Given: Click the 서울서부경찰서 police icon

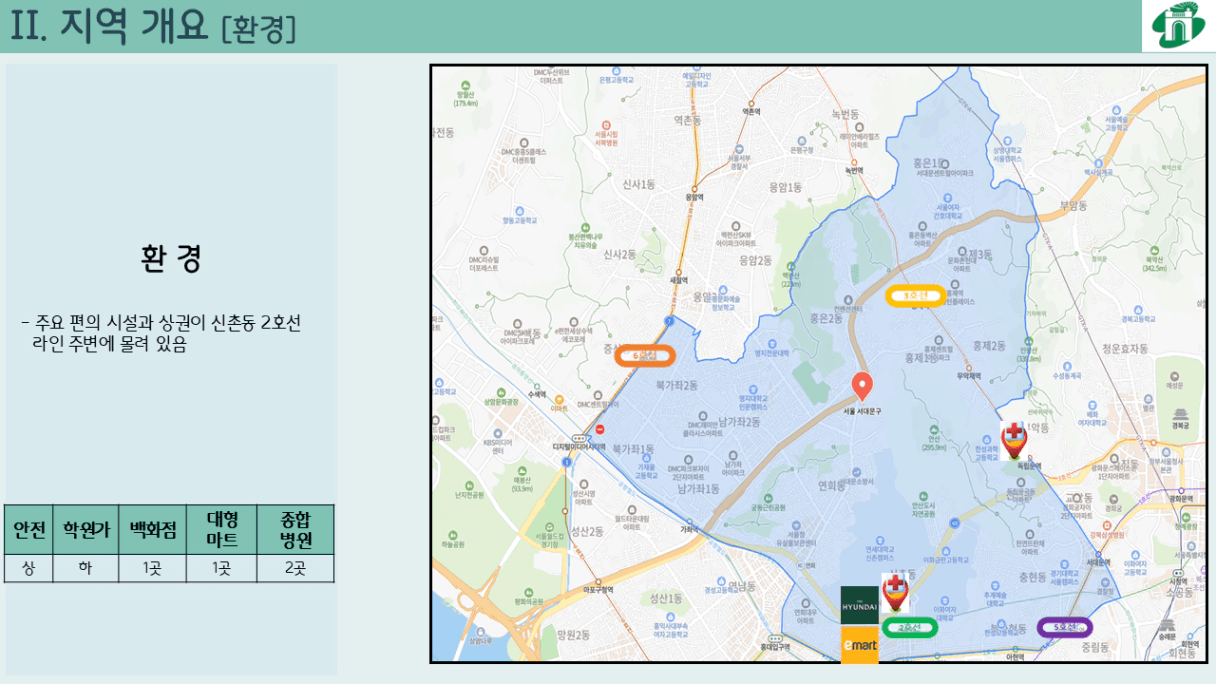Looking at the screenshot, I should click(740, 148).
